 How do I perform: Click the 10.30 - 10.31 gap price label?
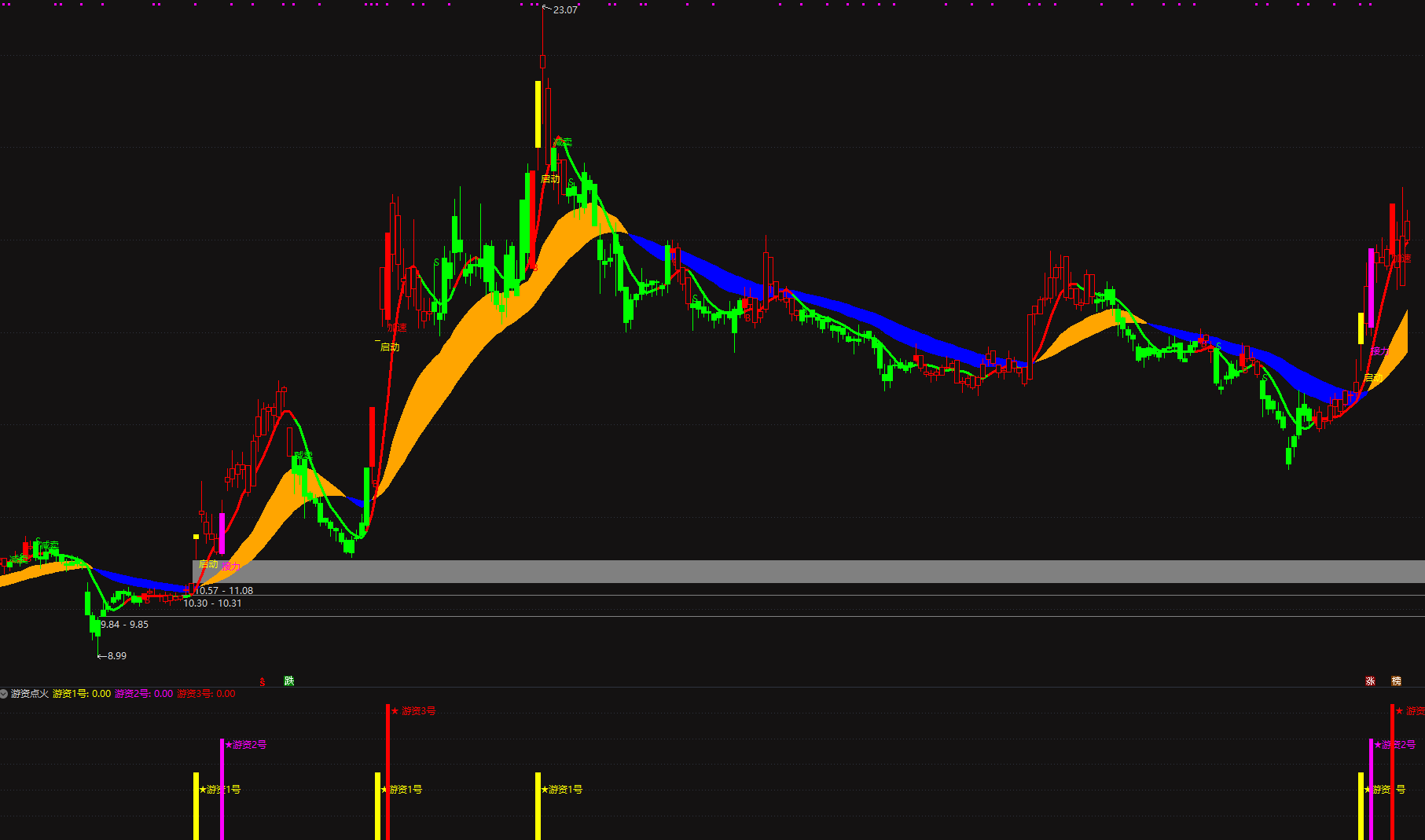212,603
